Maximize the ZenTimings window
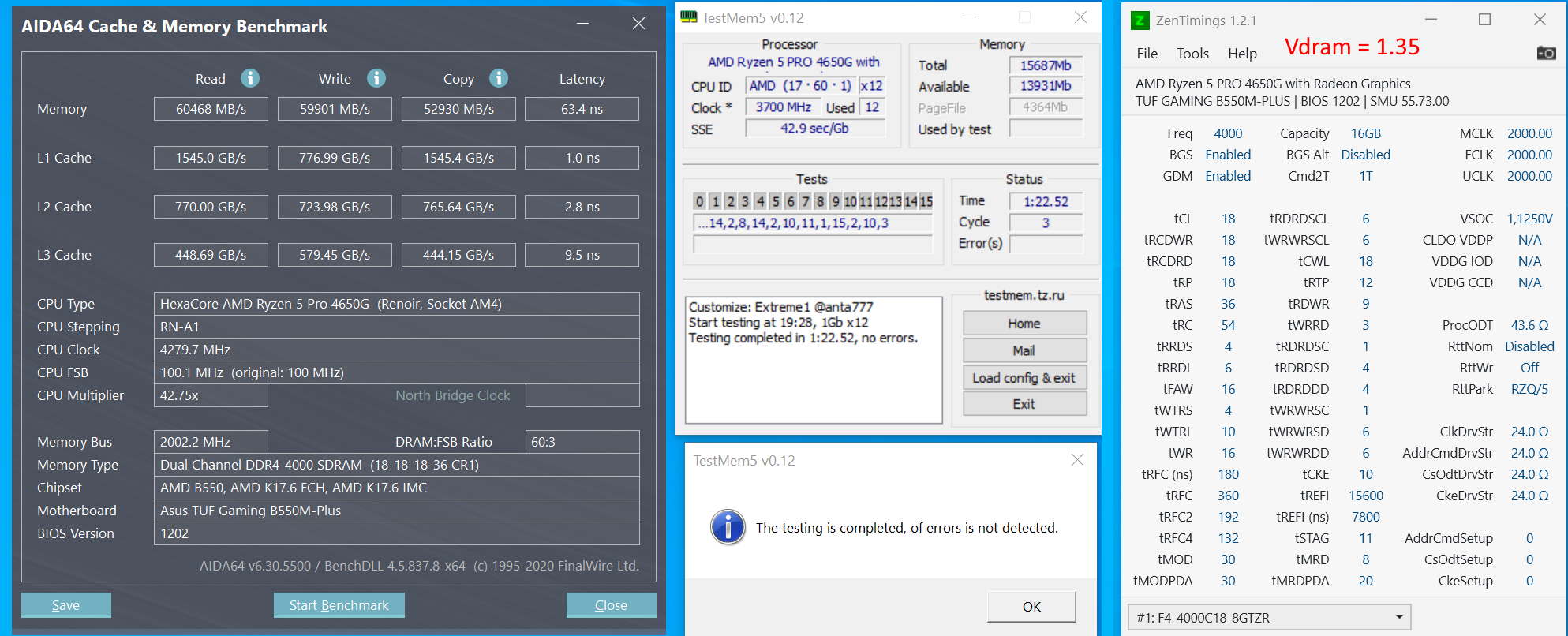The height and width of the screenshot is (636, 1568). click(x=1484, y=20)
